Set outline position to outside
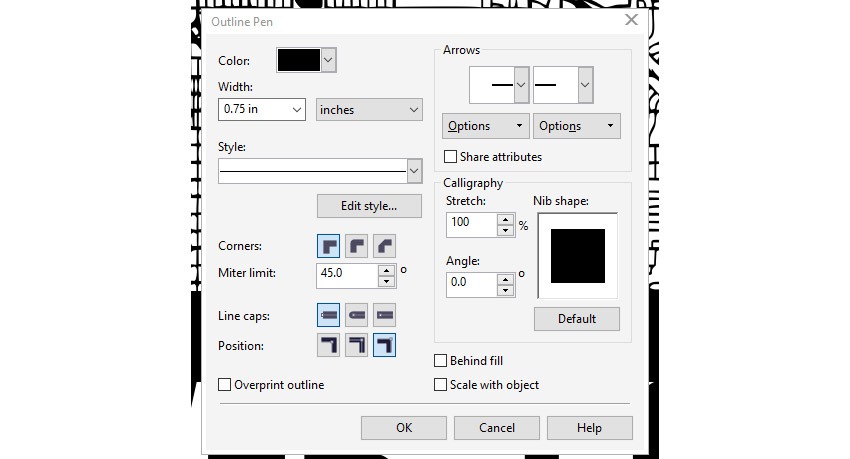This screenshot has height=459, width=850. coord(328,346)
